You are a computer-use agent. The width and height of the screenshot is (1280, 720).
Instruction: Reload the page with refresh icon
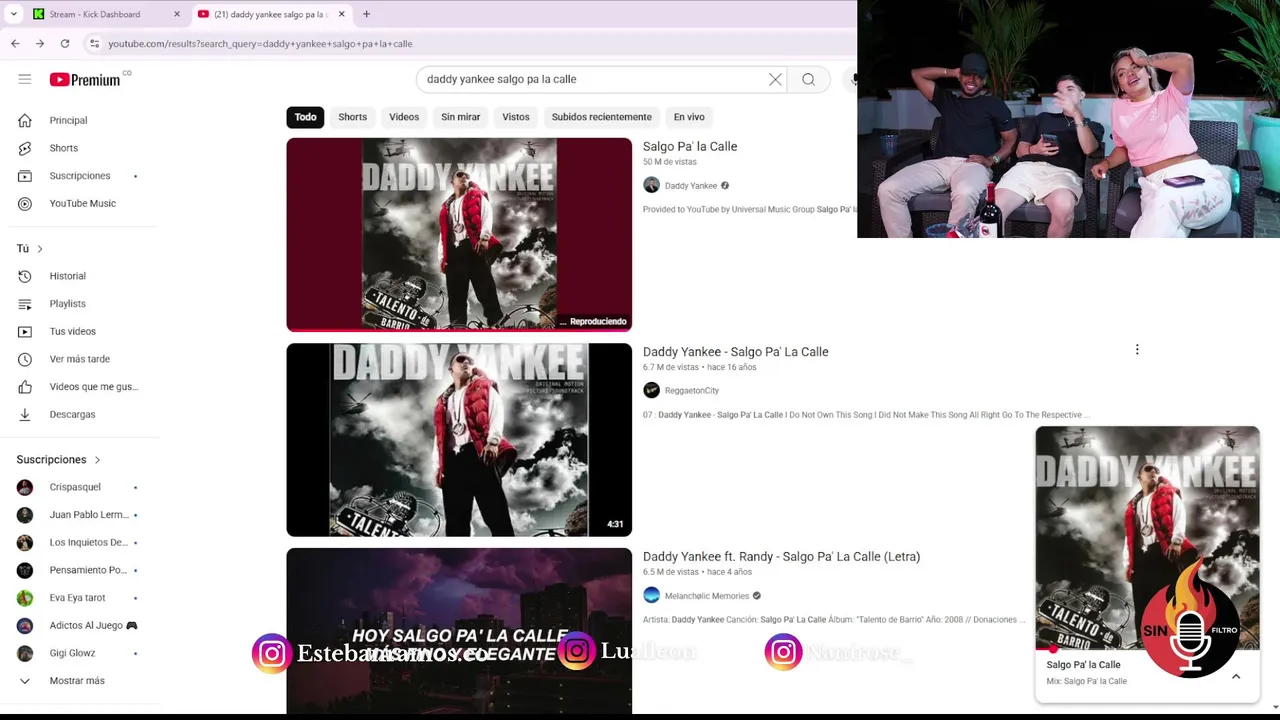pos(65,43)
